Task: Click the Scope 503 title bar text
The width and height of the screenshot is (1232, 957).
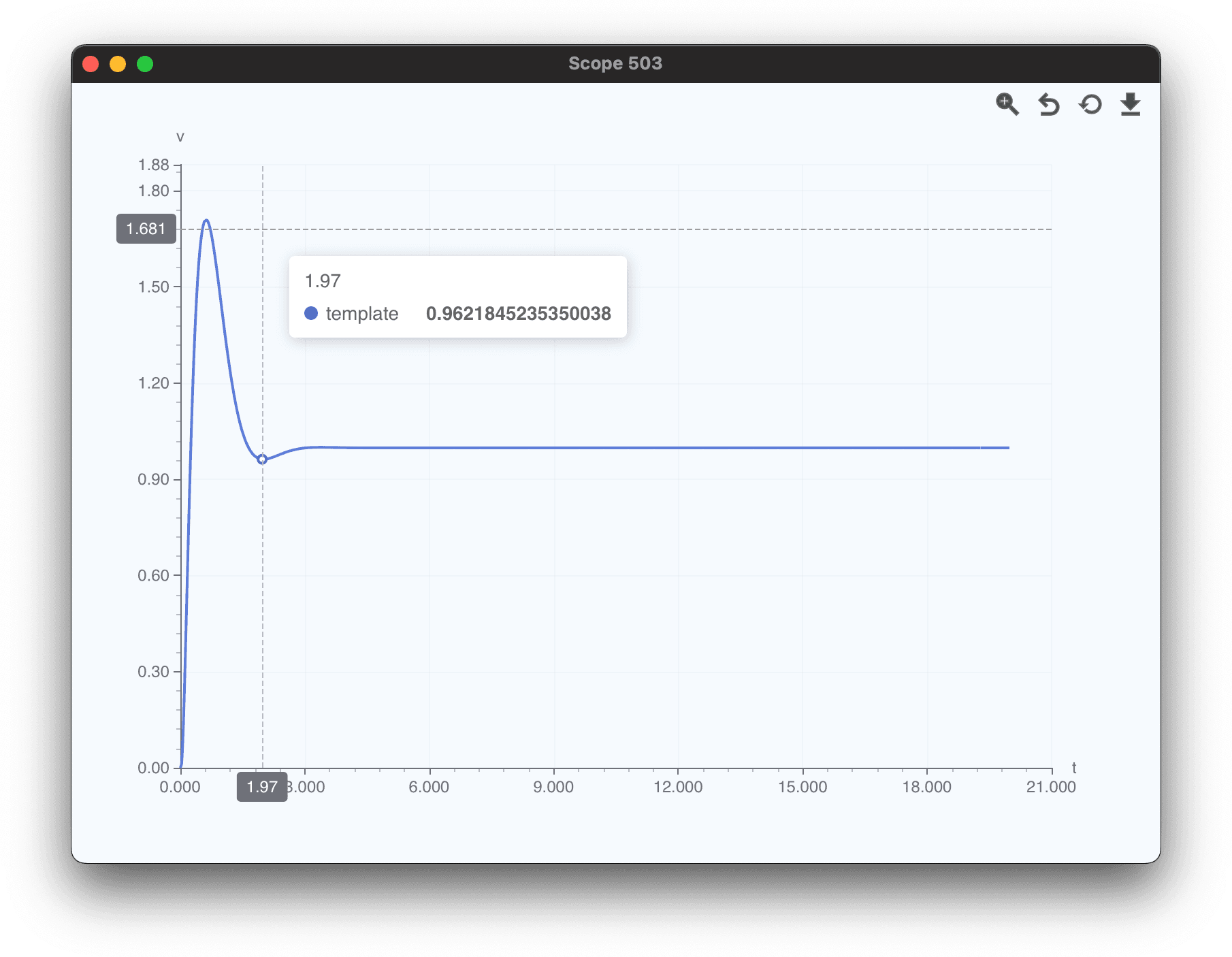Action: click(615, 63)
